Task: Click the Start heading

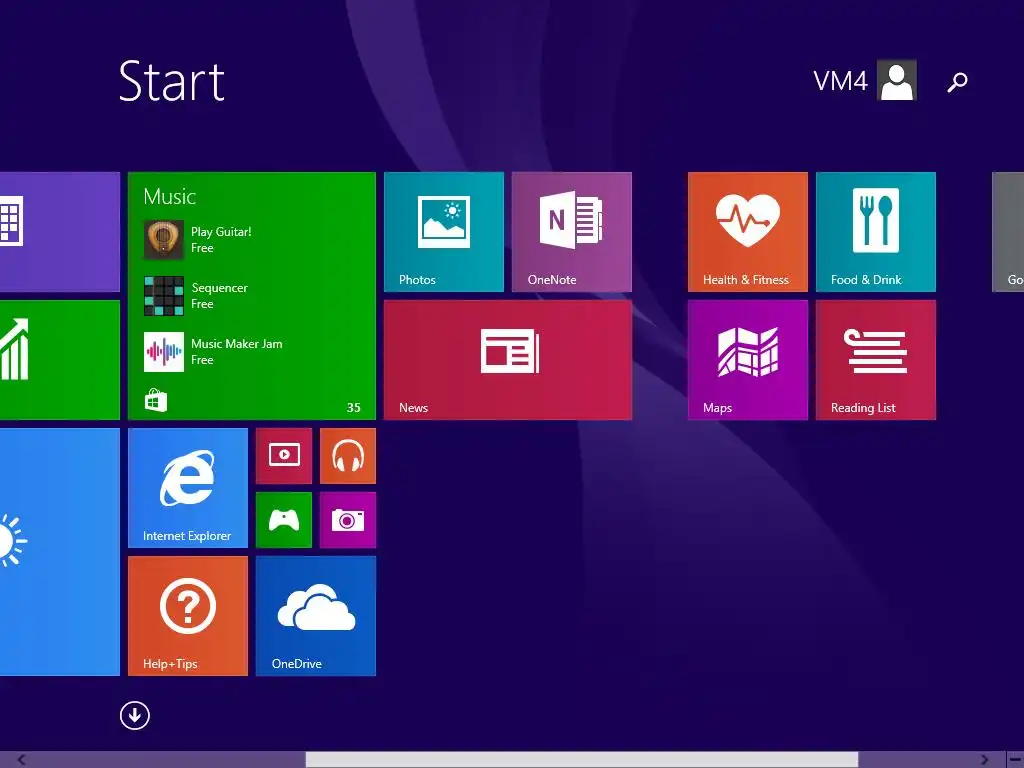Action: pos(172,82)
